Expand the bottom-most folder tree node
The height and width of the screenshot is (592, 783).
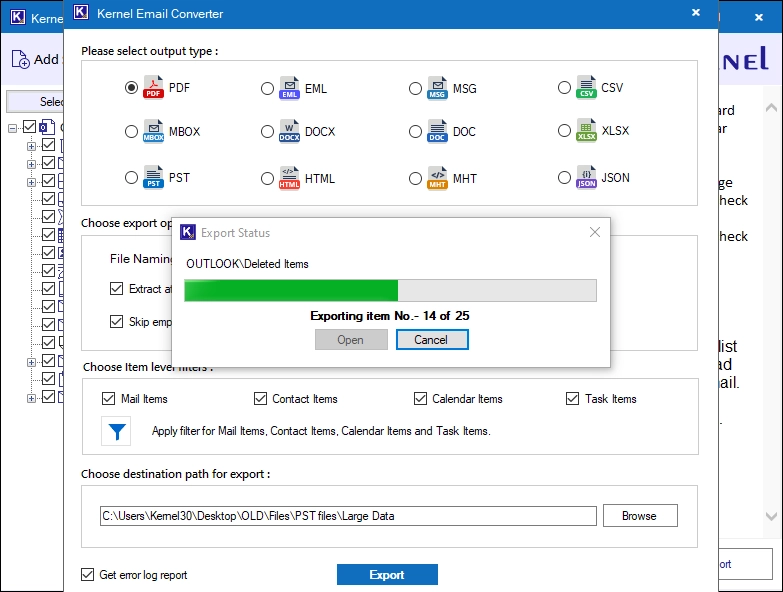[x=31, y=398]
